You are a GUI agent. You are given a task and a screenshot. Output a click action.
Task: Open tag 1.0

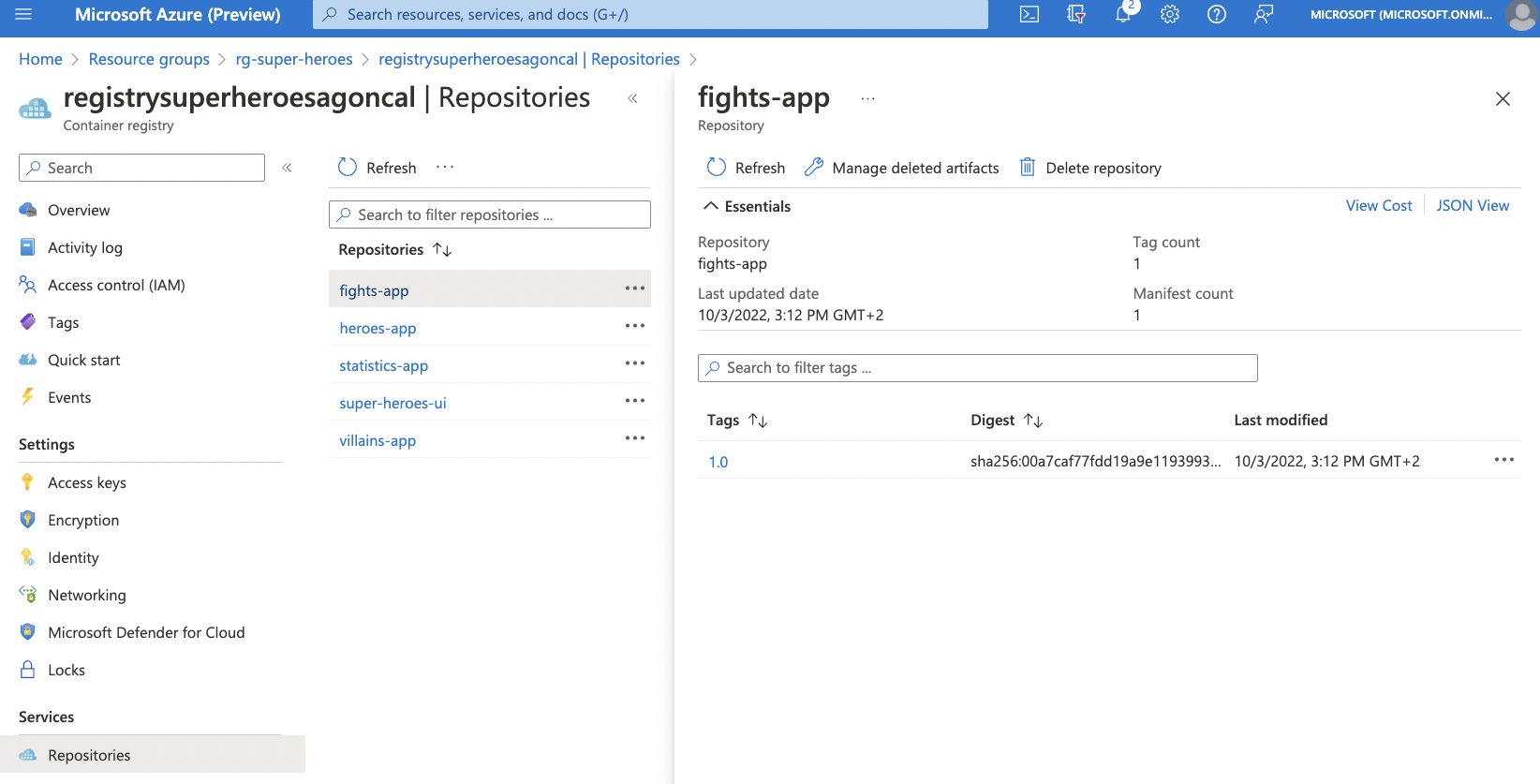[718, 462]
